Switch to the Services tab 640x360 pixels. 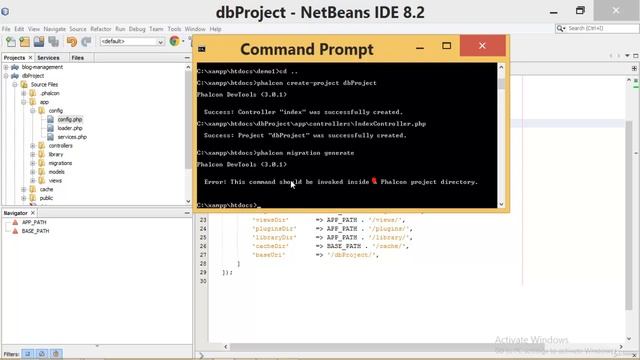[48, 58]
